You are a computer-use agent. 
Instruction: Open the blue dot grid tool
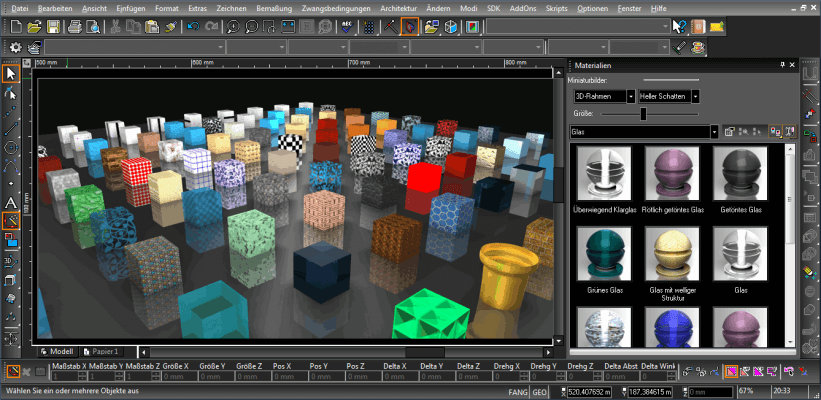tap(369, 26)
